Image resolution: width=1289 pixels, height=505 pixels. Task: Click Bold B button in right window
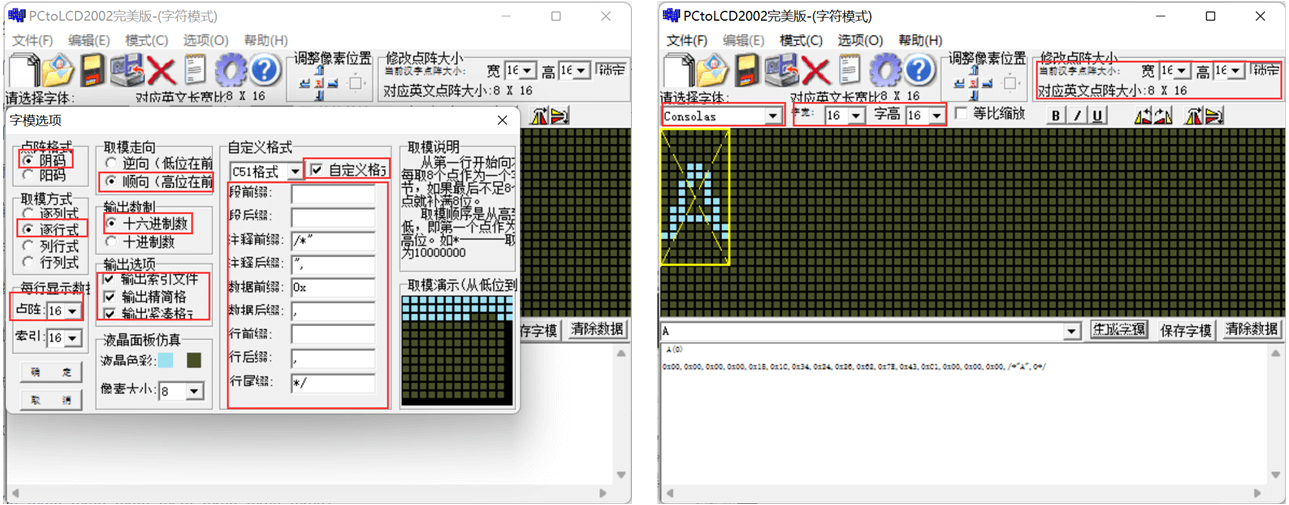pos(1056,115)
